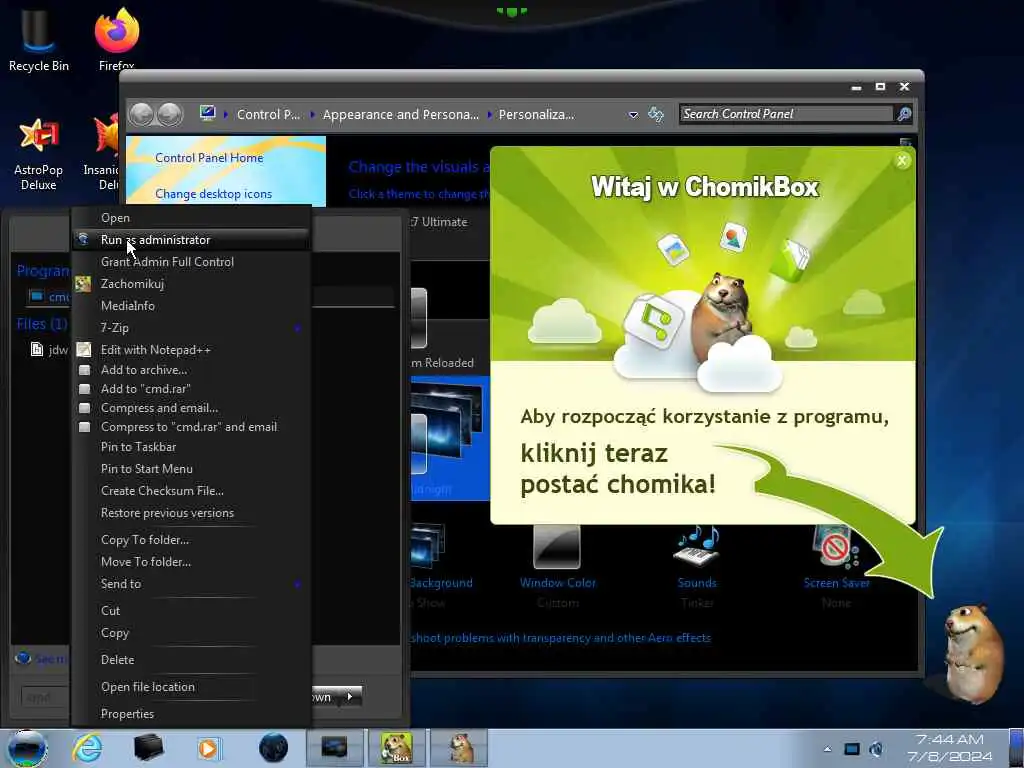Select the blue highlighted theme thumbnail
1024x768 pixels.
(x=449, y=438)
